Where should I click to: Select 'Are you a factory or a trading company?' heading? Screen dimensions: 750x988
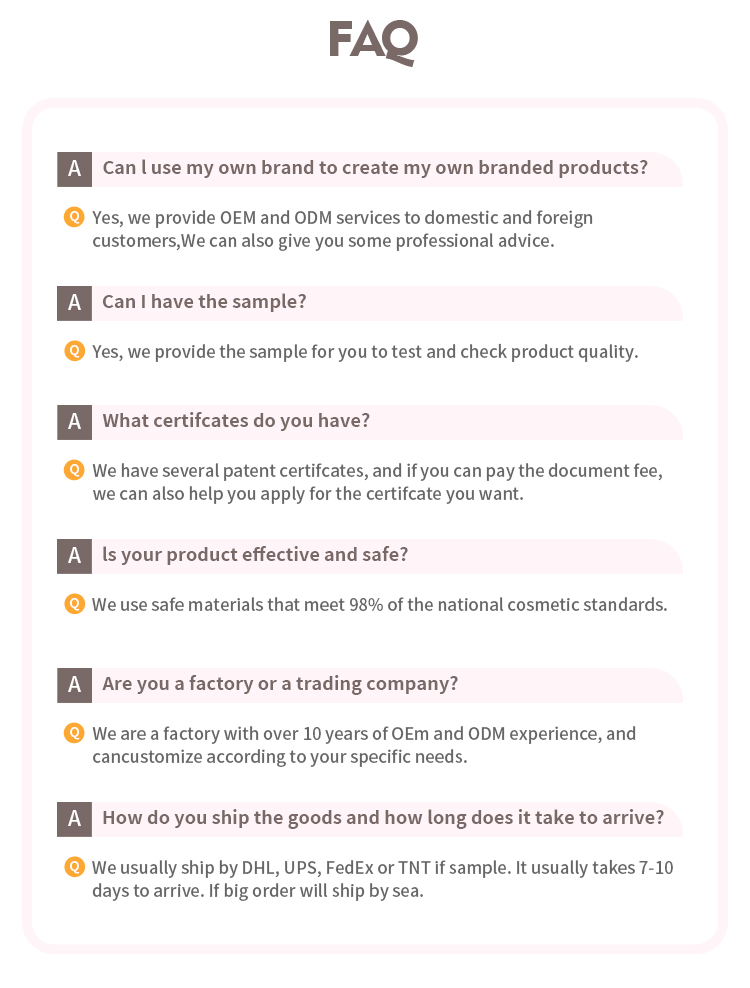280,684
